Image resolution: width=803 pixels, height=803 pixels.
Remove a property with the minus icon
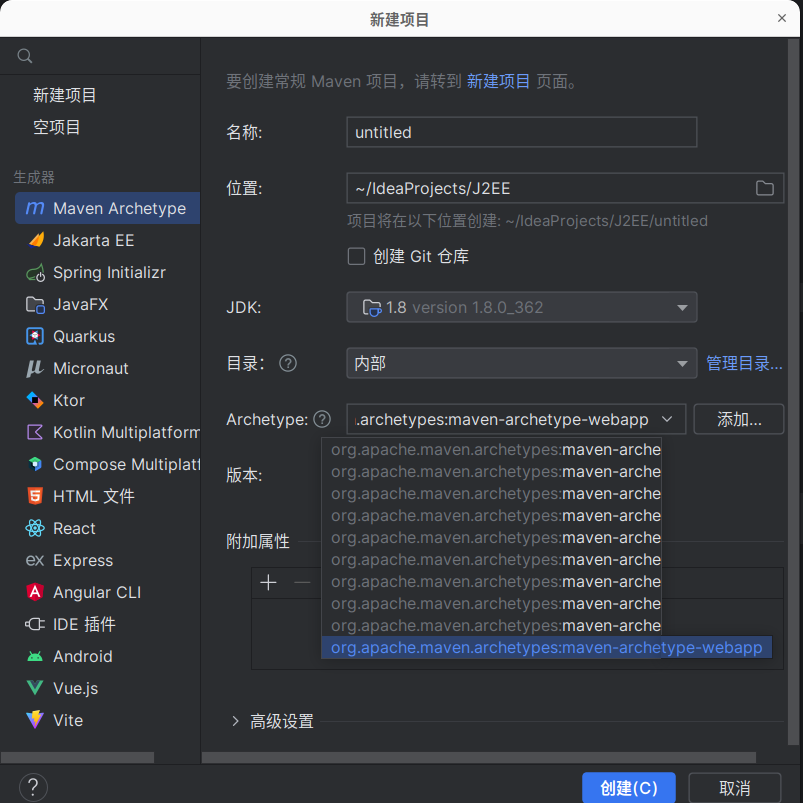tap(302, 582)
